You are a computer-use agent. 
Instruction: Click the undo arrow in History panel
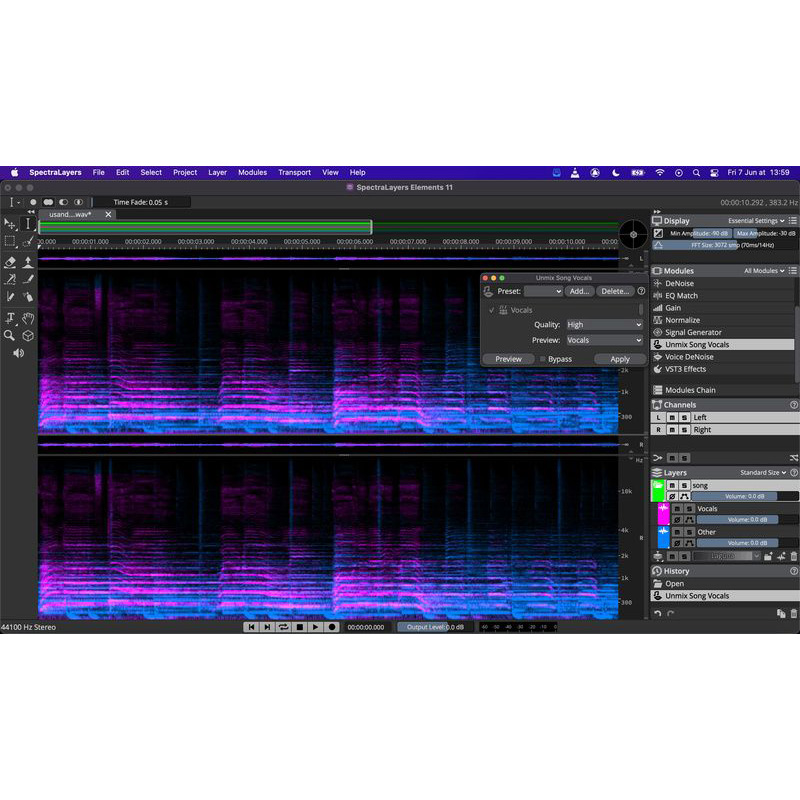click(x=658, y=613)
